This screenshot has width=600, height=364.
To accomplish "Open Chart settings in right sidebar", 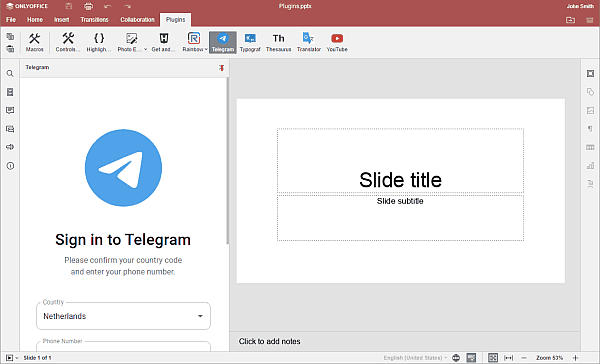I will click(590, 166).
